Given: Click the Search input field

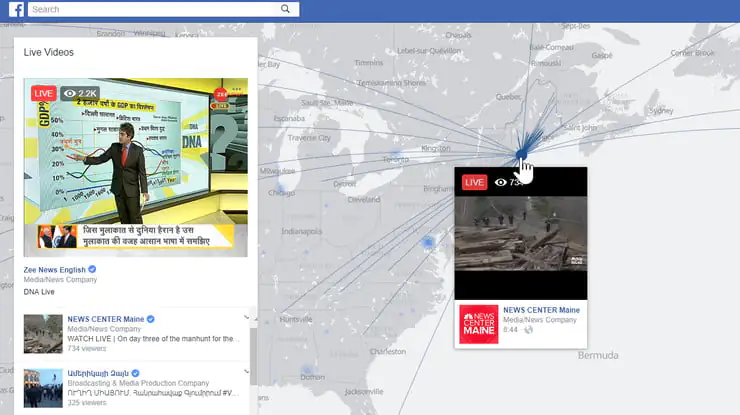Looking at the screenshot, I should tap(163, 9).
